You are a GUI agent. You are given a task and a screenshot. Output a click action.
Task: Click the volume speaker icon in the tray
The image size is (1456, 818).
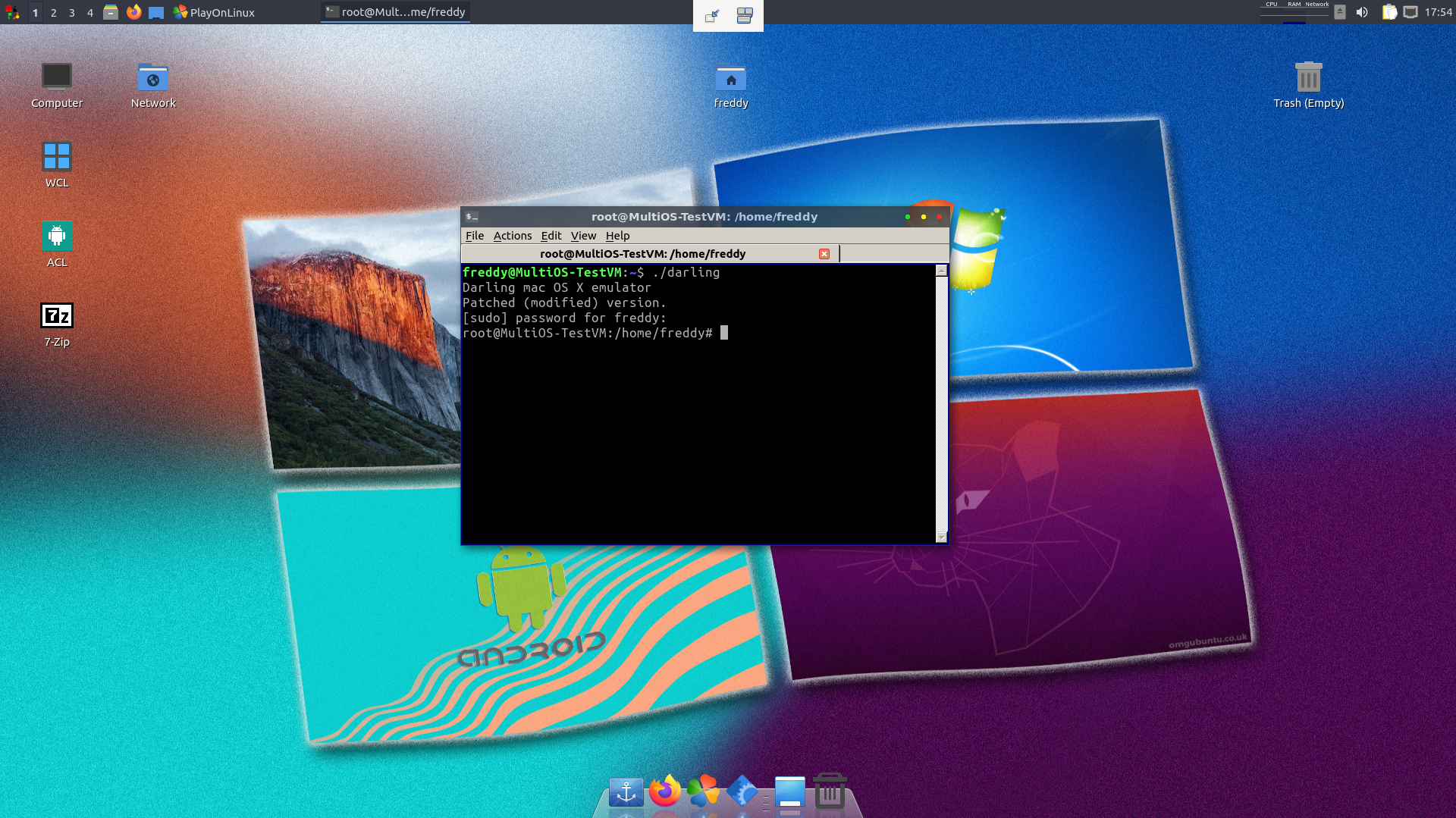(x=1362, y=12)
